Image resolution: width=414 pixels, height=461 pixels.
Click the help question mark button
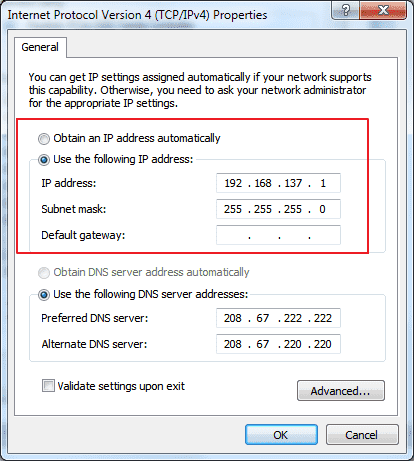click(346, 10)
